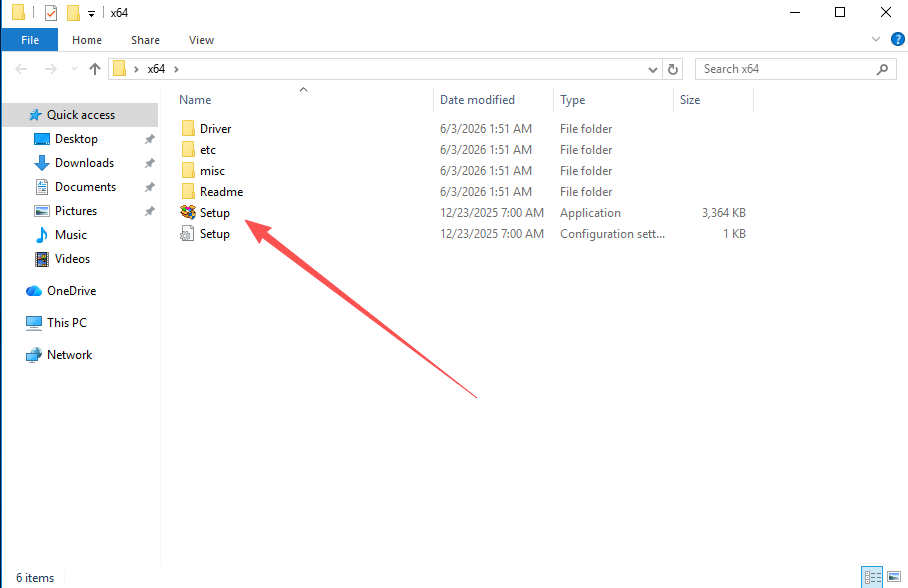
Task: Click the Readme folder's modified date
Action: 485,191
